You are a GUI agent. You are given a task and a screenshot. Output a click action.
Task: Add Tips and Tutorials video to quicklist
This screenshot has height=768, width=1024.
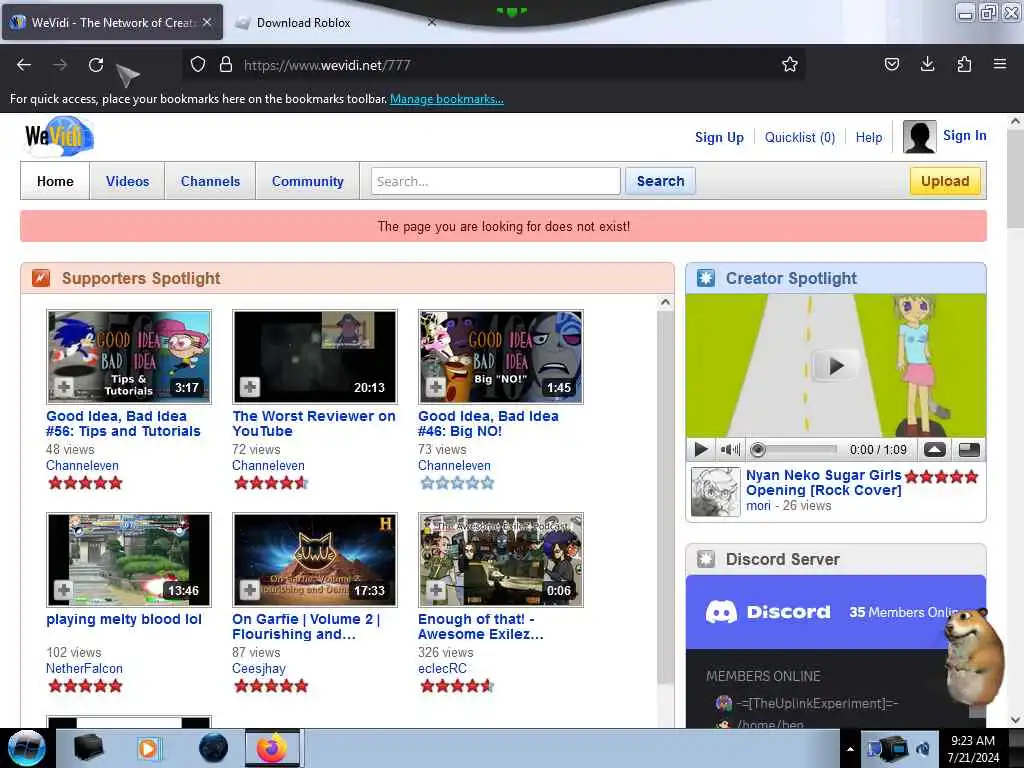(x=63, y=387)
